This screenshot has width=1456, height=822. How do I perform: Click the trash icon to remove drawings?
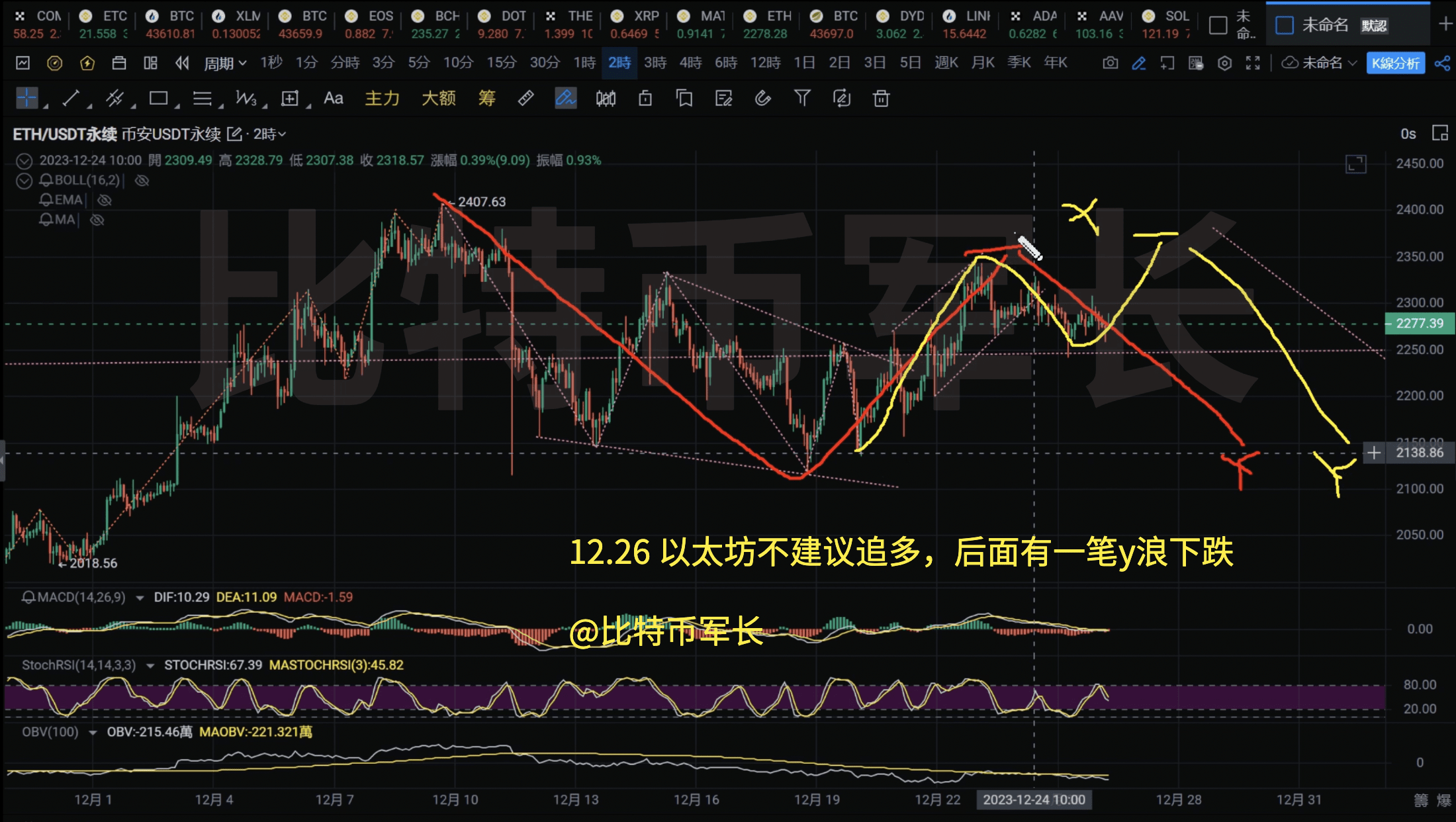pos(881,98)
